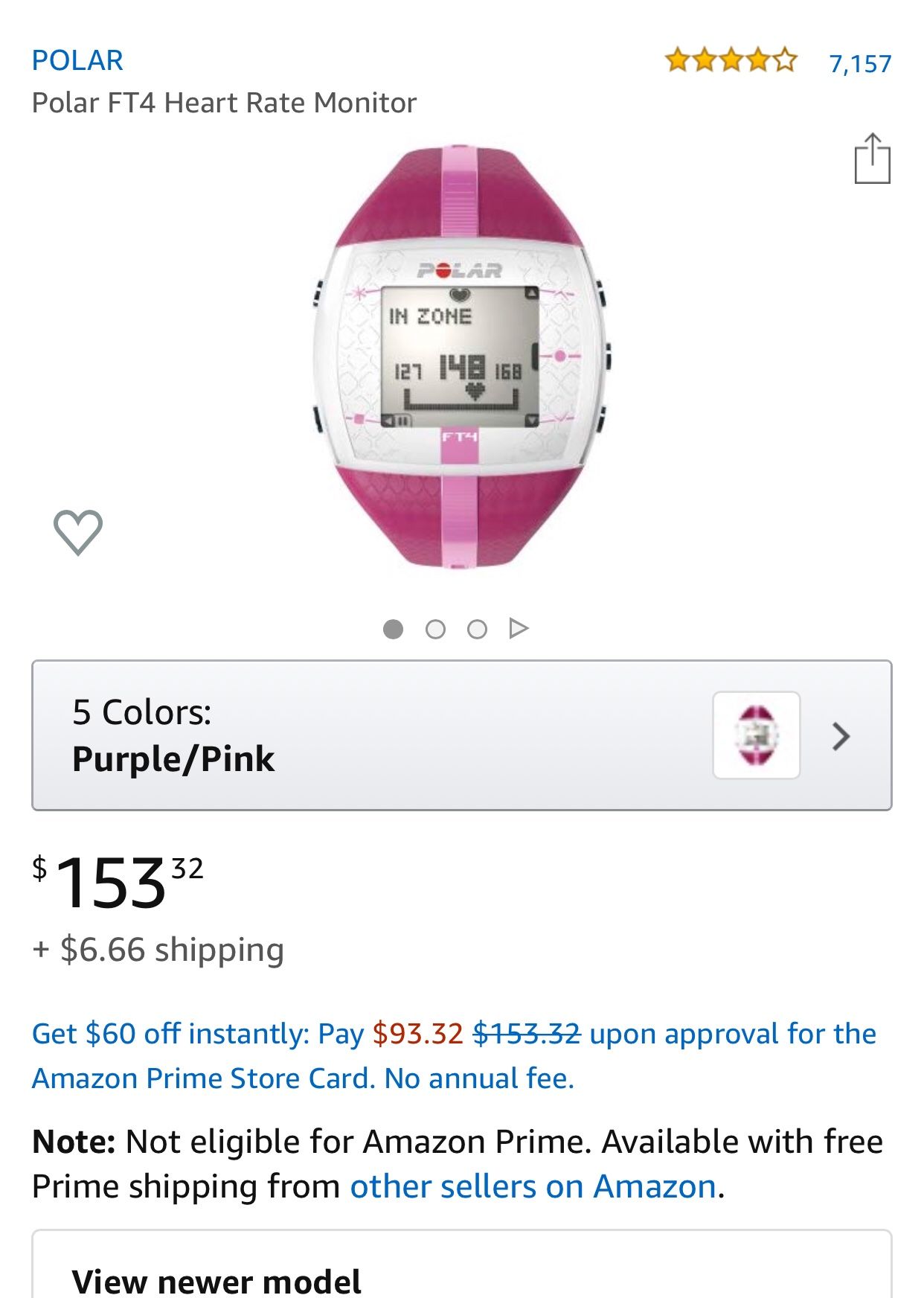Follow the other sellers on Amazon link
Image resolution: width=924 pixels, height=1298 pixels.
pyautogui.click(x=533, y=1186)
